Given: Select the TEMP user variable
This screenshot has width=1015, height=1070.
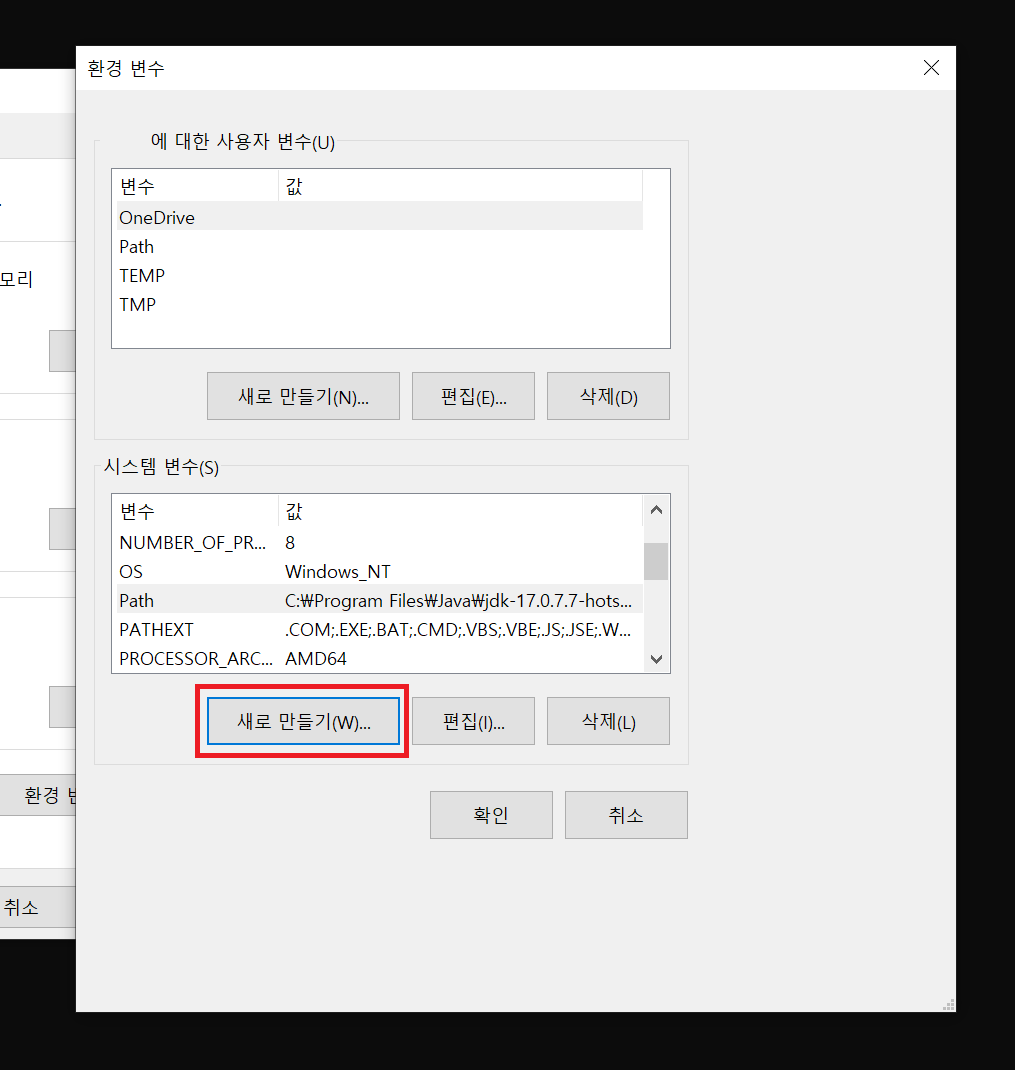Looking at the screenshot, I should pyautogui.click(x=380, y=276).
